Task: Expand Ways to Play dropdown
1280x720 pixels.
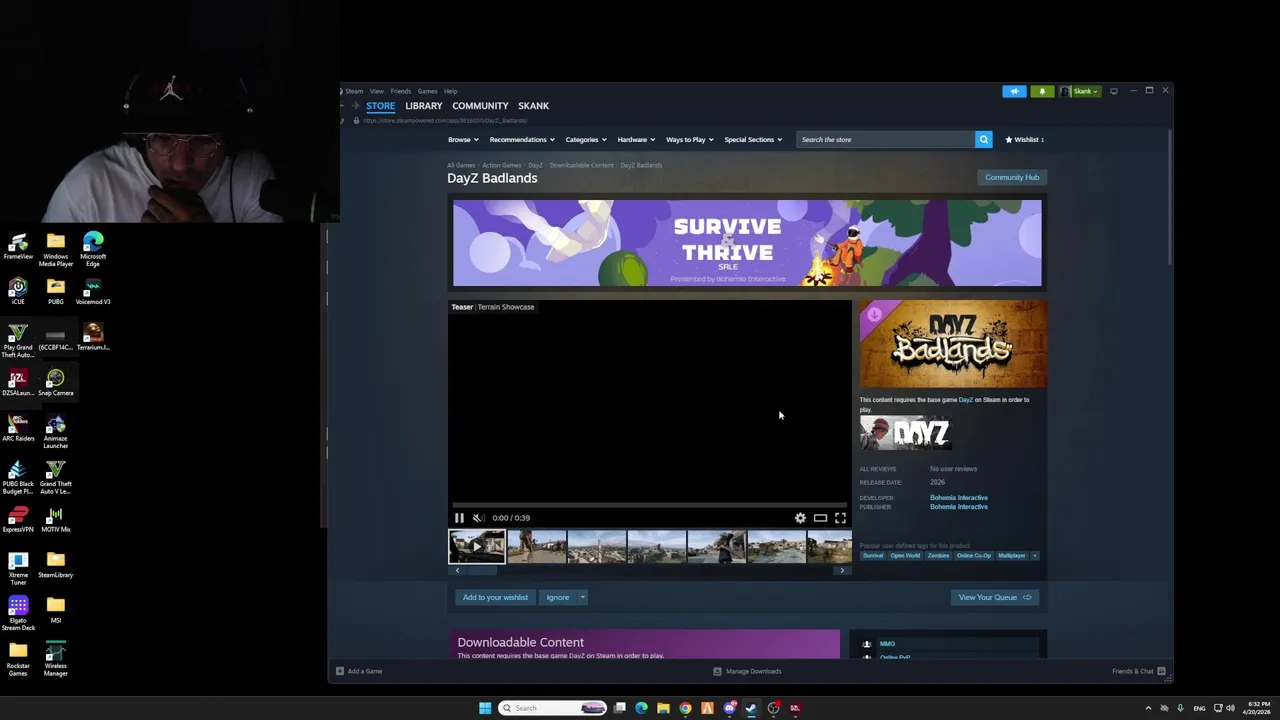Action: pos(690,140)
